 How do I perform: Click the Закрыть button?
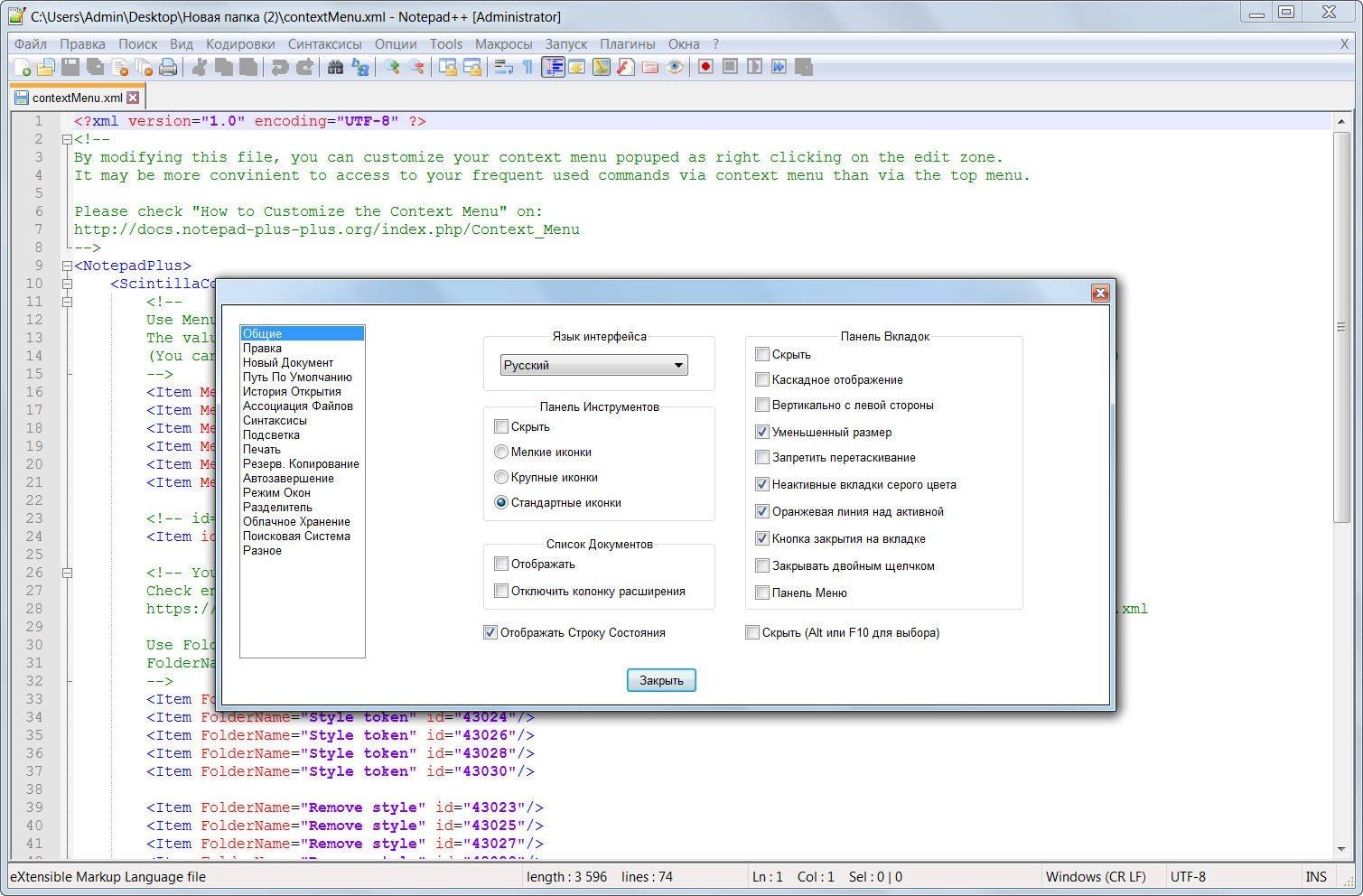pos(661,680)
